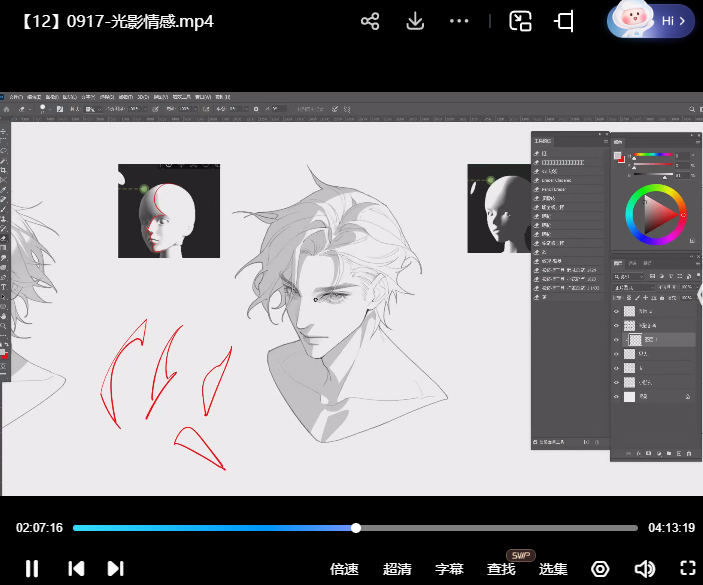Click the crop-shaped window mode icon
Image resolution: width=703 pixels, height=585 pixels.
pos(565,21)
